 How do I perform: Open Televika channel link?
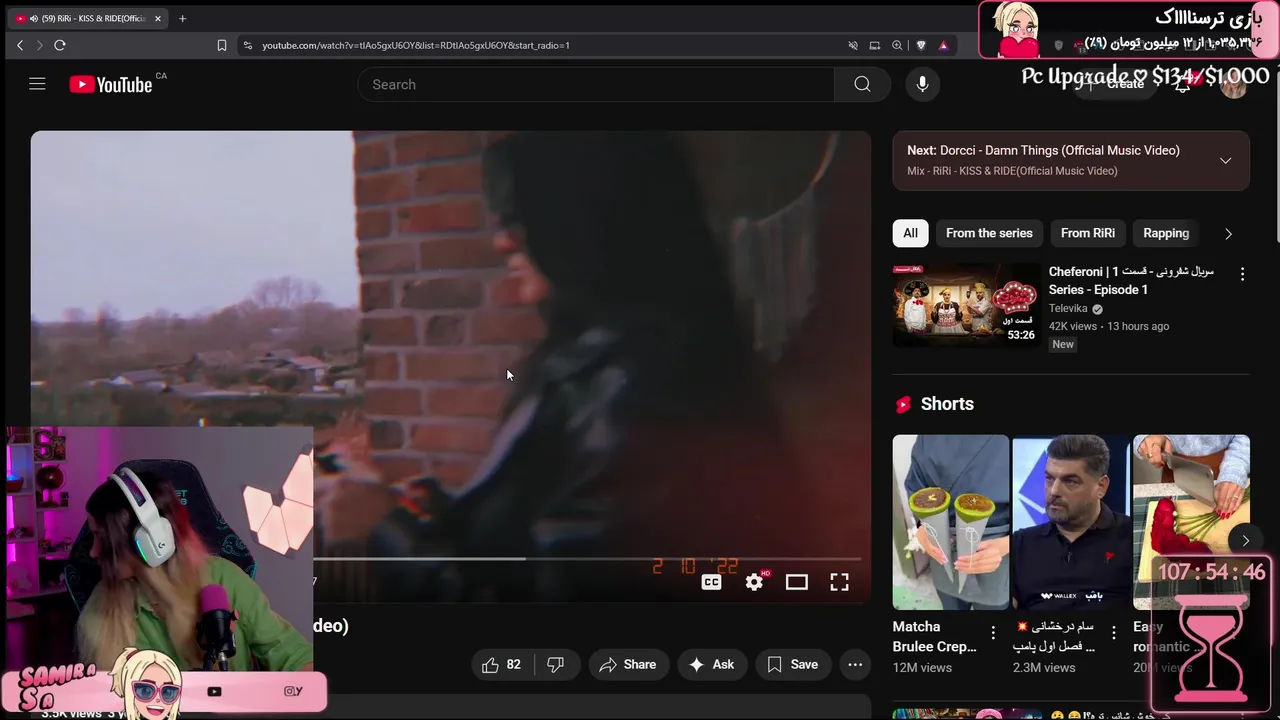click(x=1068, y=308)
